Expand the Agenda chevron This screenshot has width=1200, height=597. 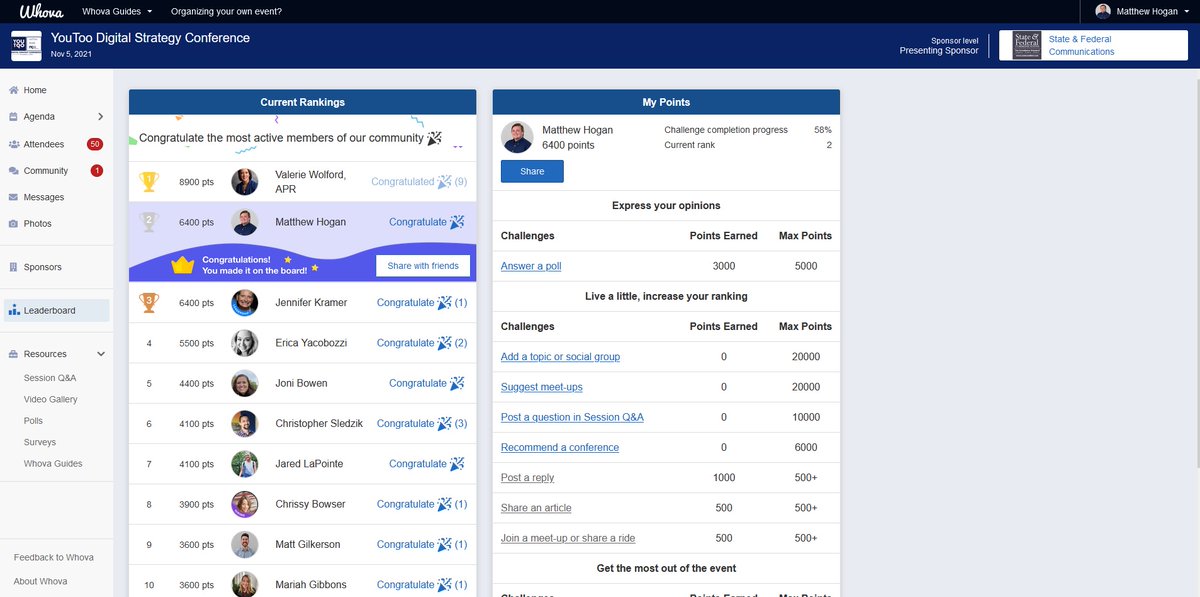[x=101, y=117]
